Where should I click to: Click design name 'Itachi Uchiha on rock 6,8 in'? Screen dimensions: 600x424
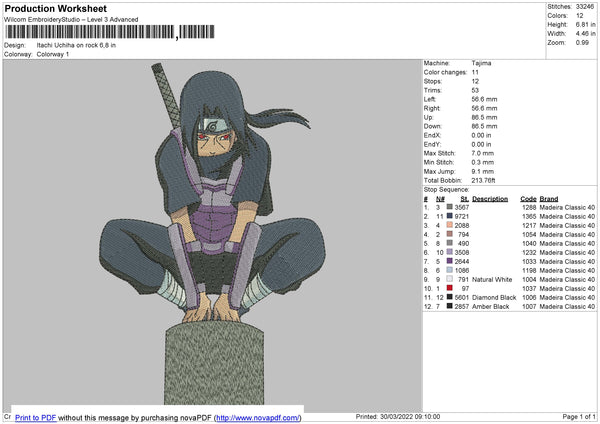76,45
